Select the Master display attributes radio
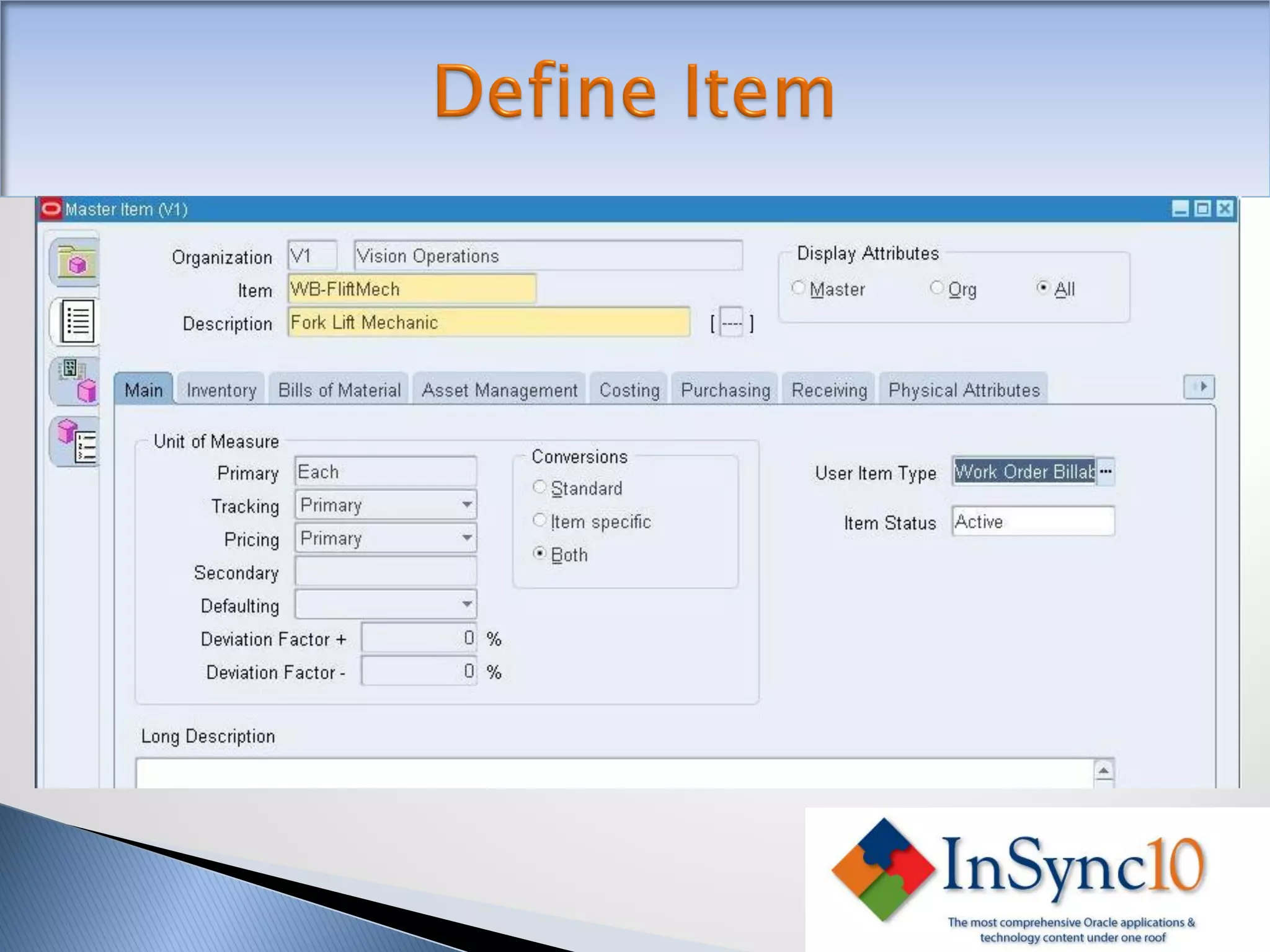Screen dimensions: 1270x952 [x=799, y=288]
